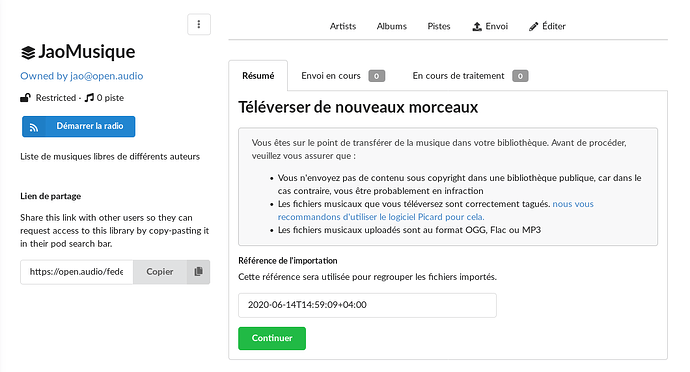The width and height of the screenshot is (690, 372).
Task: Open the Picard software recommendation link
Action: coord(436,210)
